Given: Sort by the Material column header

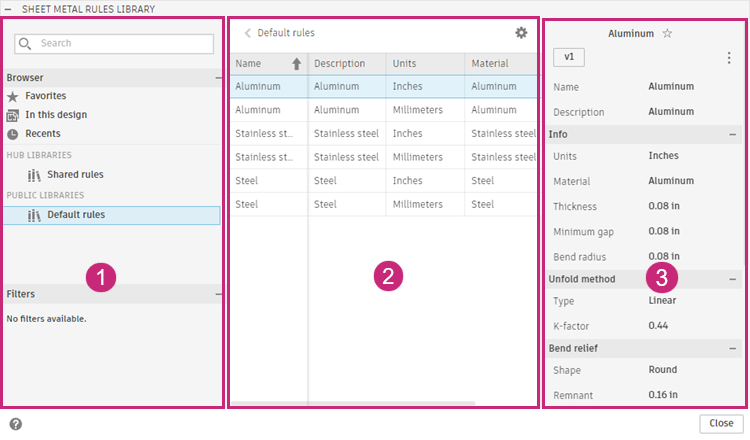Looking at the screenshot, I should [x=500, y=64].
